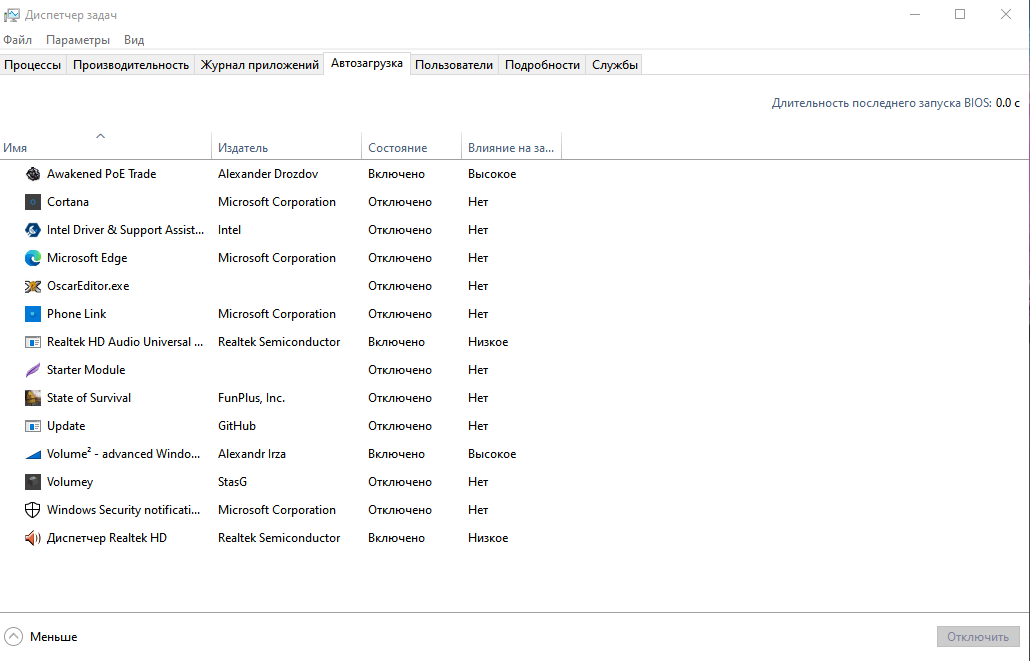
Task: Open the Журнал приложений tab
Action: [259, 65]
